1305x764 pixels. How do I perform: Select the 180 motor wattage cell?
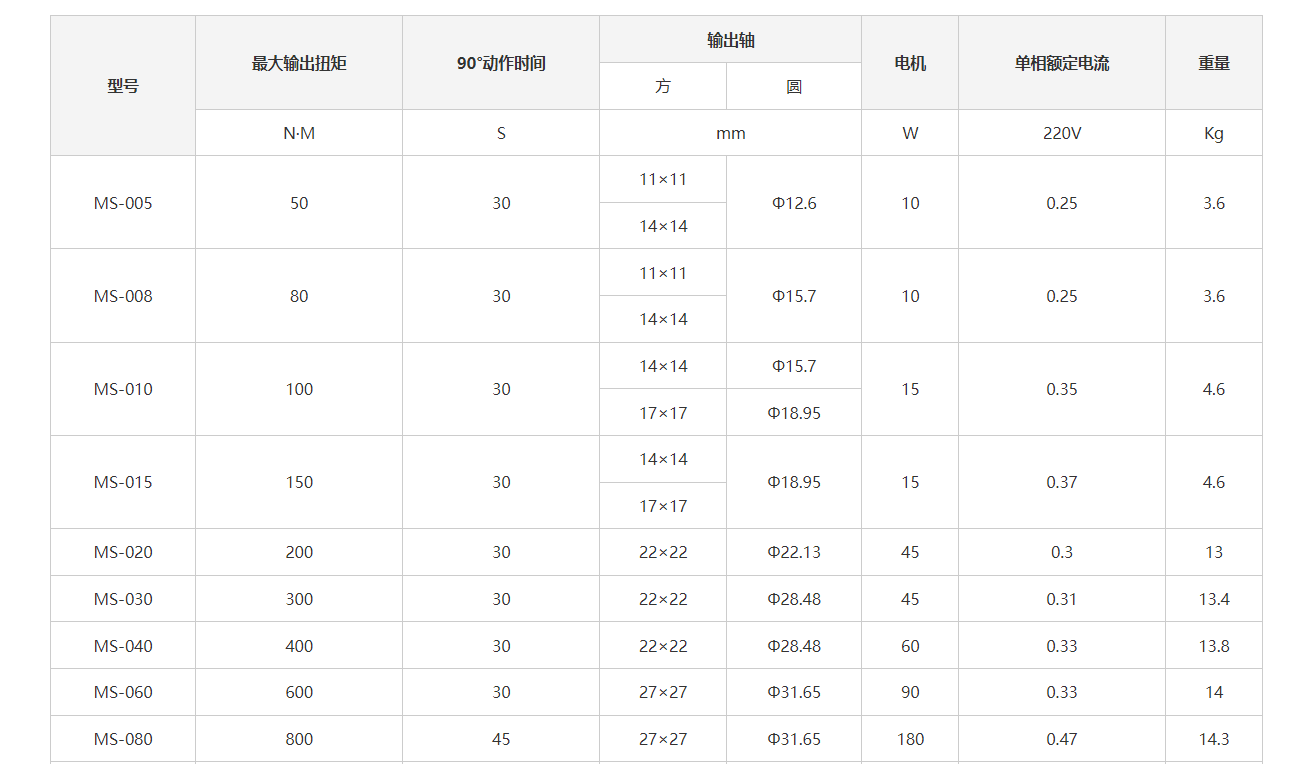910,739
